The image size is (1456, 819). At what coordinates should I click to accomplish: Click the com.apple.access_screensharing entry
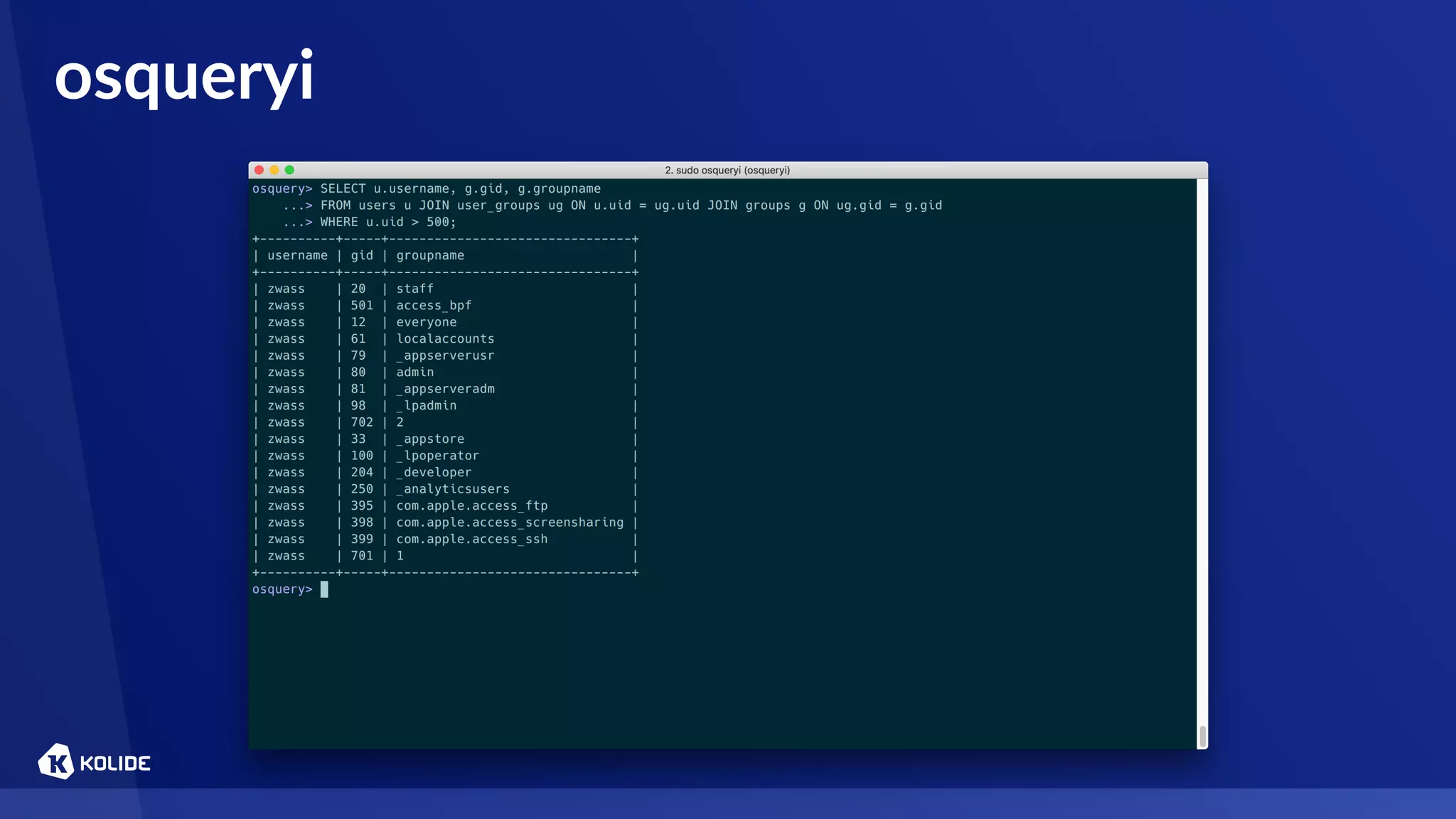pyautogui.click(x=510, y=523)
